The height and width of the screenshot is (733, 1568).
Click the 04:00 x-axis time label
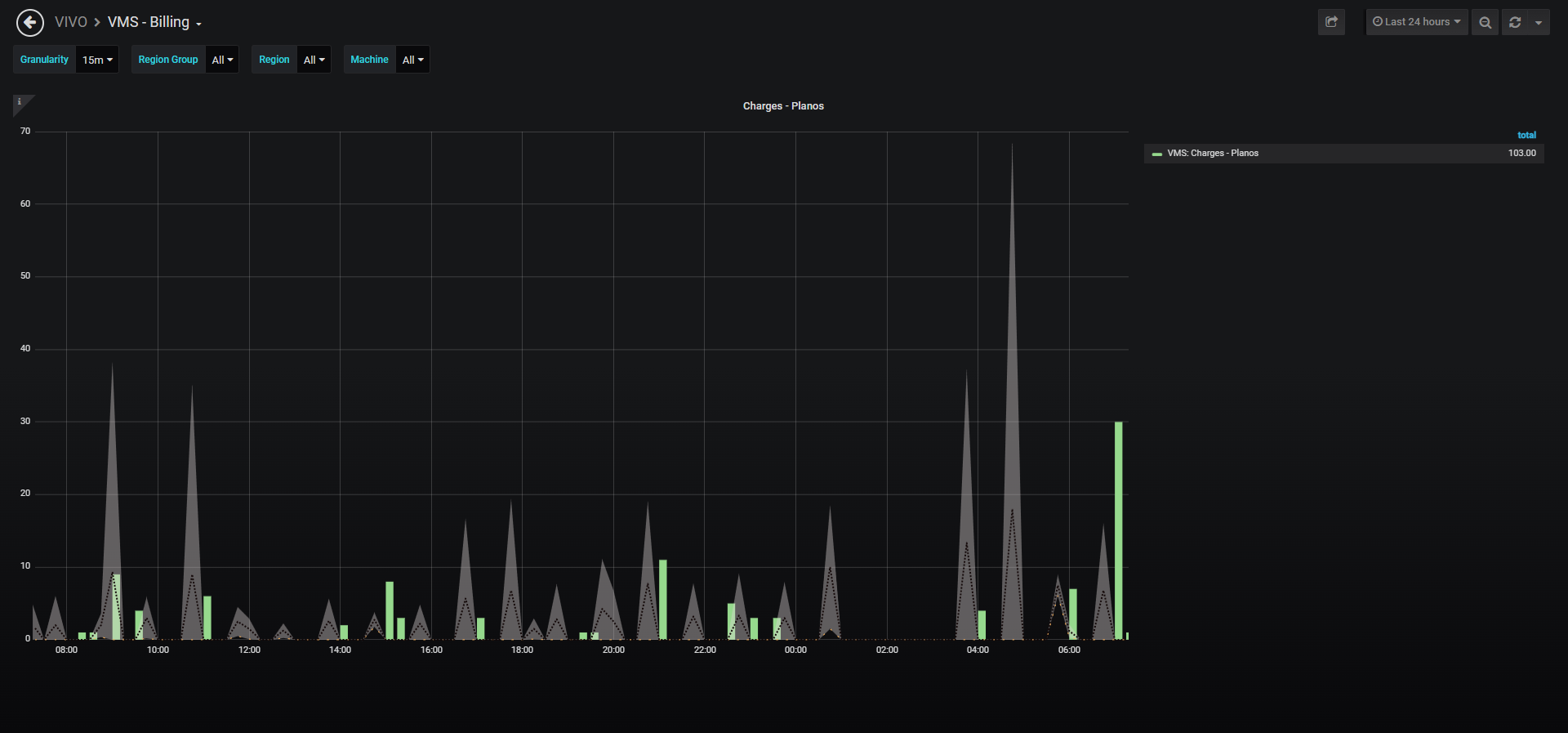click(x=978, y=650)
